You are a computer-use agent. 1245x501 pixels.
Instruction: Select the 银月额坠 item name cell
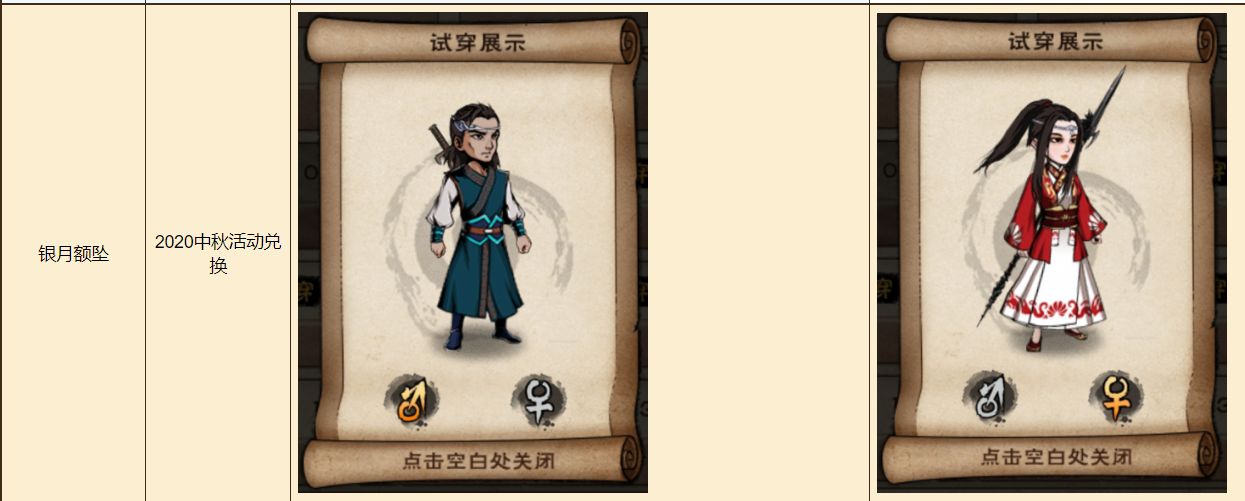[73, 255]
